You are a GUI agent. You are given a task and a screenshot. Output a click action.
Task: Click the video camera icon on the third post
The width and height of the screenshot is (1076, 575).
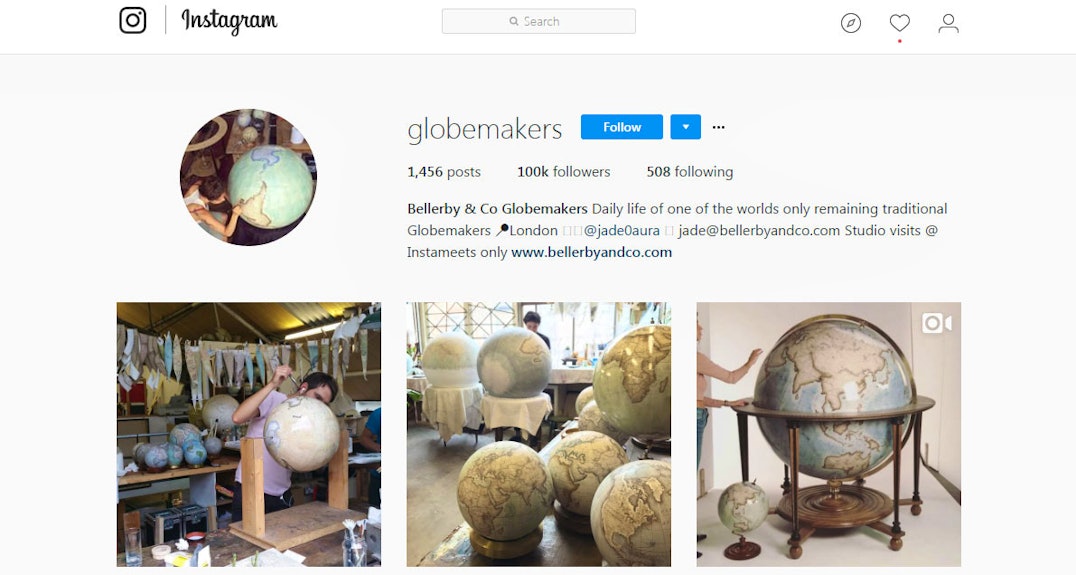(937, 322)
